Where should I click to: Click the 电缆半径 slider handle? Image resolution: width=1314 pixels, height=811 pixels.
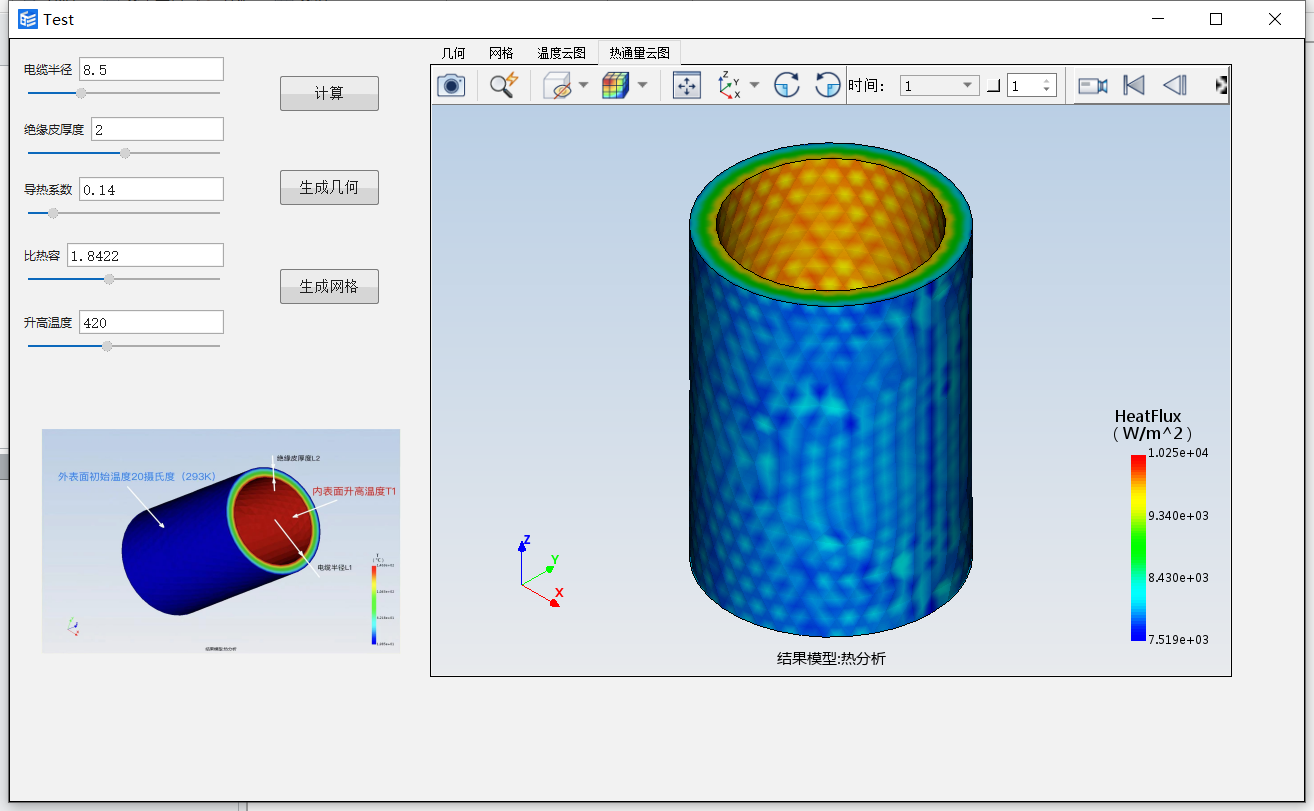click(x=82, y=93)
